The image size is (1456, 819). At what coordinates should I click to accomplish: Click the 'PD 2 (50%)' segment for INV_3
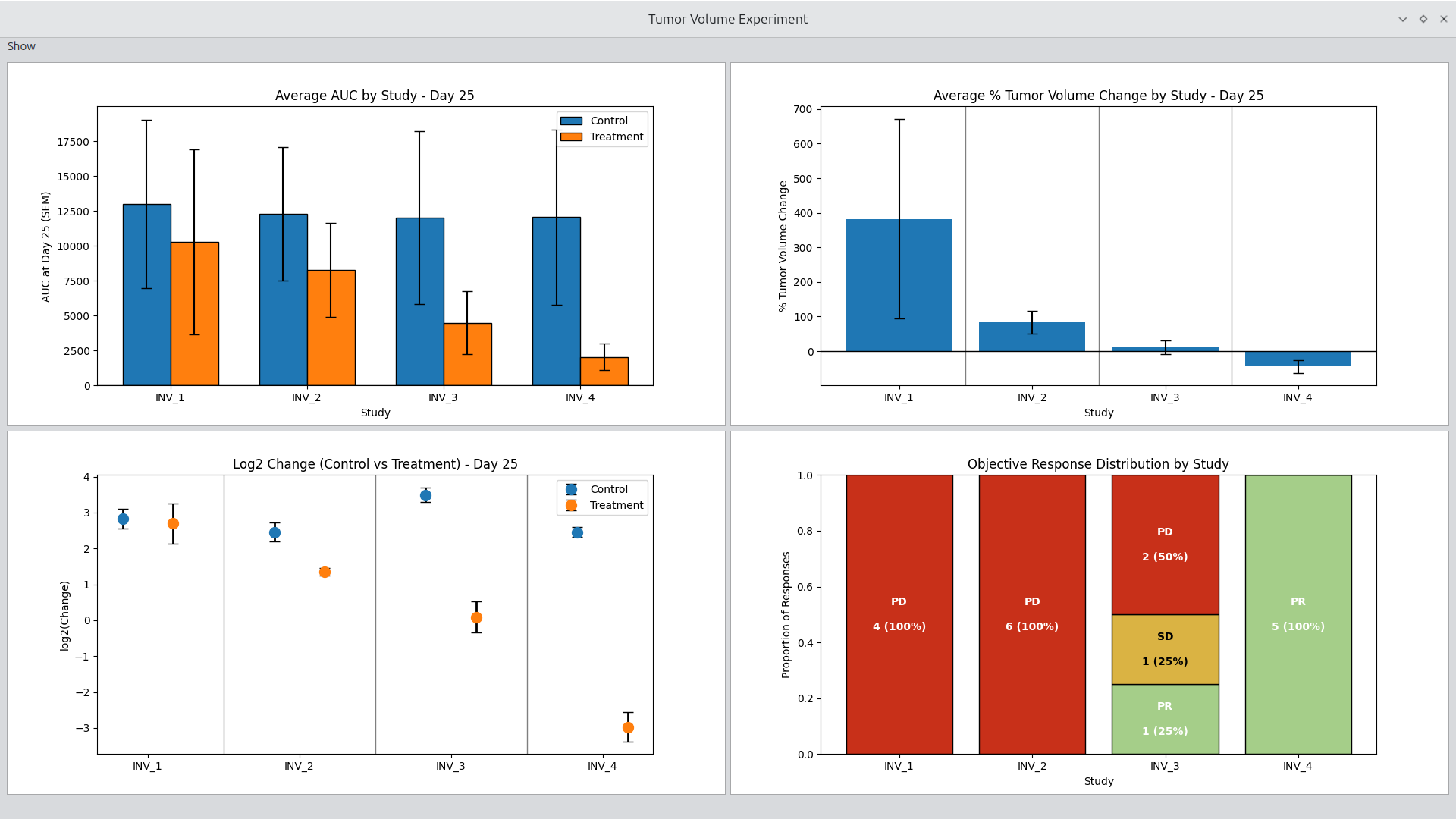1166,544
